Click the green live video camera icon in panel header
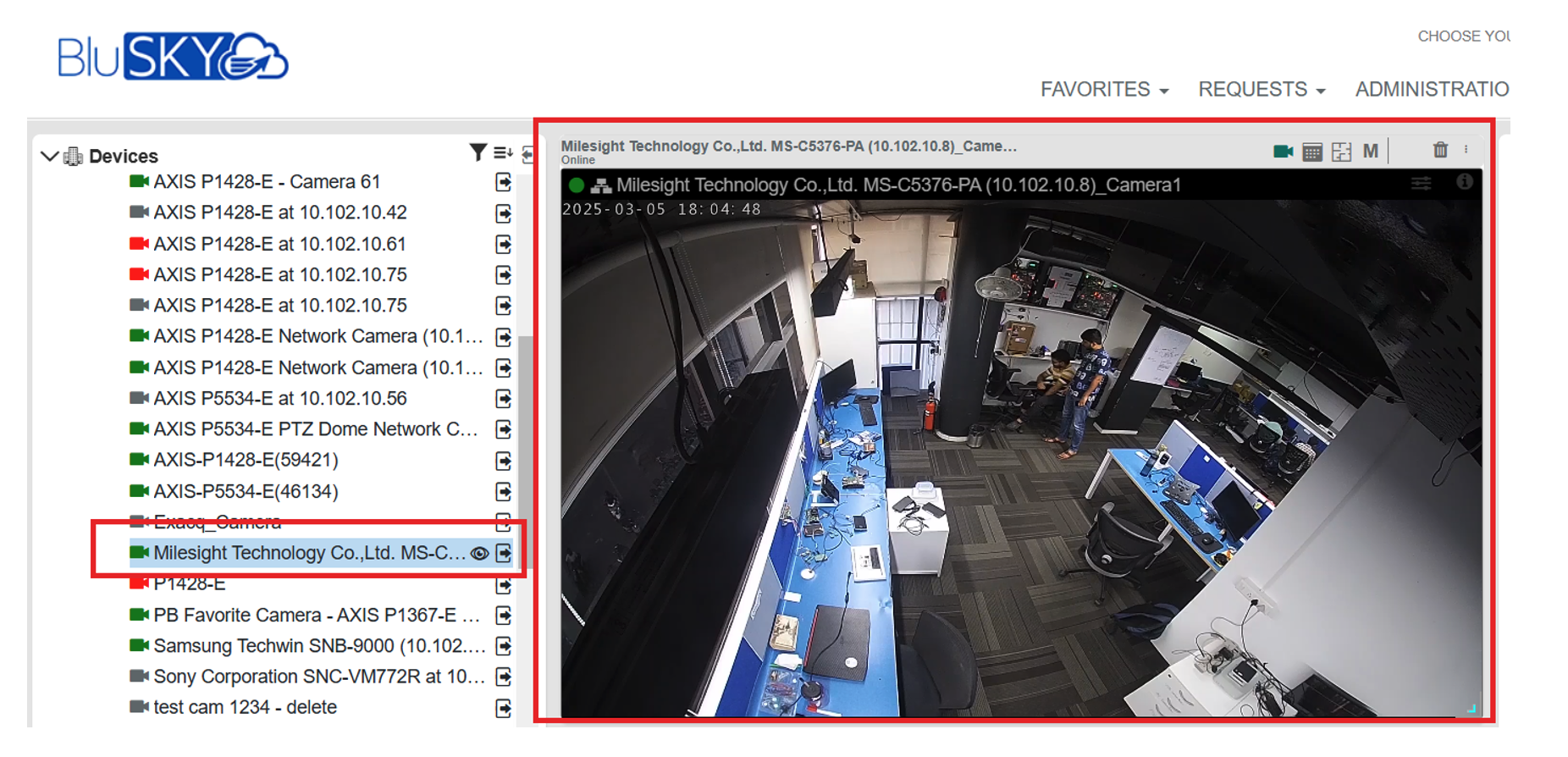Screen dimensions: 1568x757 [x=1283, y=152]
